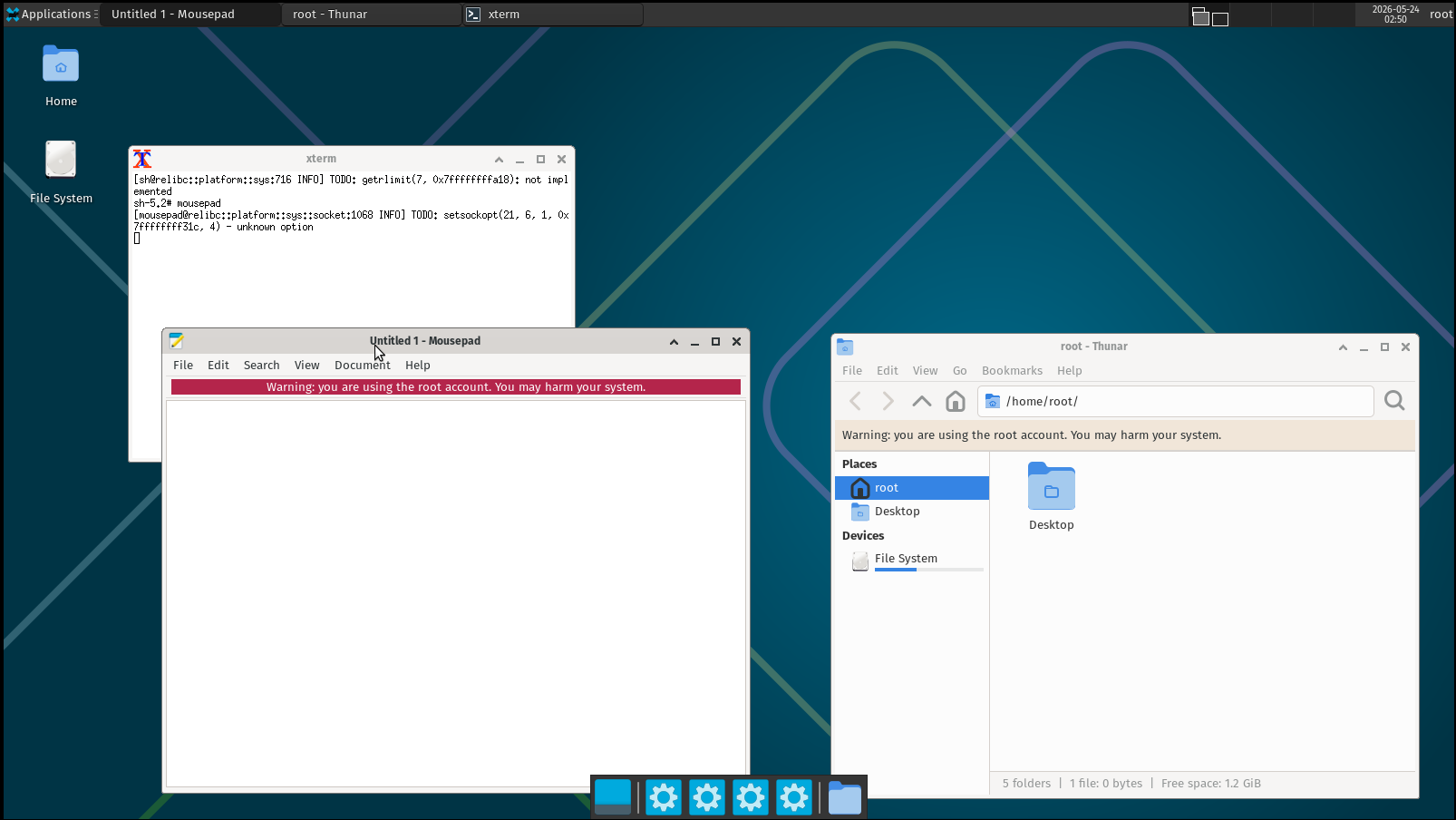Screen dimensions: 1456x820
Task: Open Thunar's View menu
Action: click(926, 371)
